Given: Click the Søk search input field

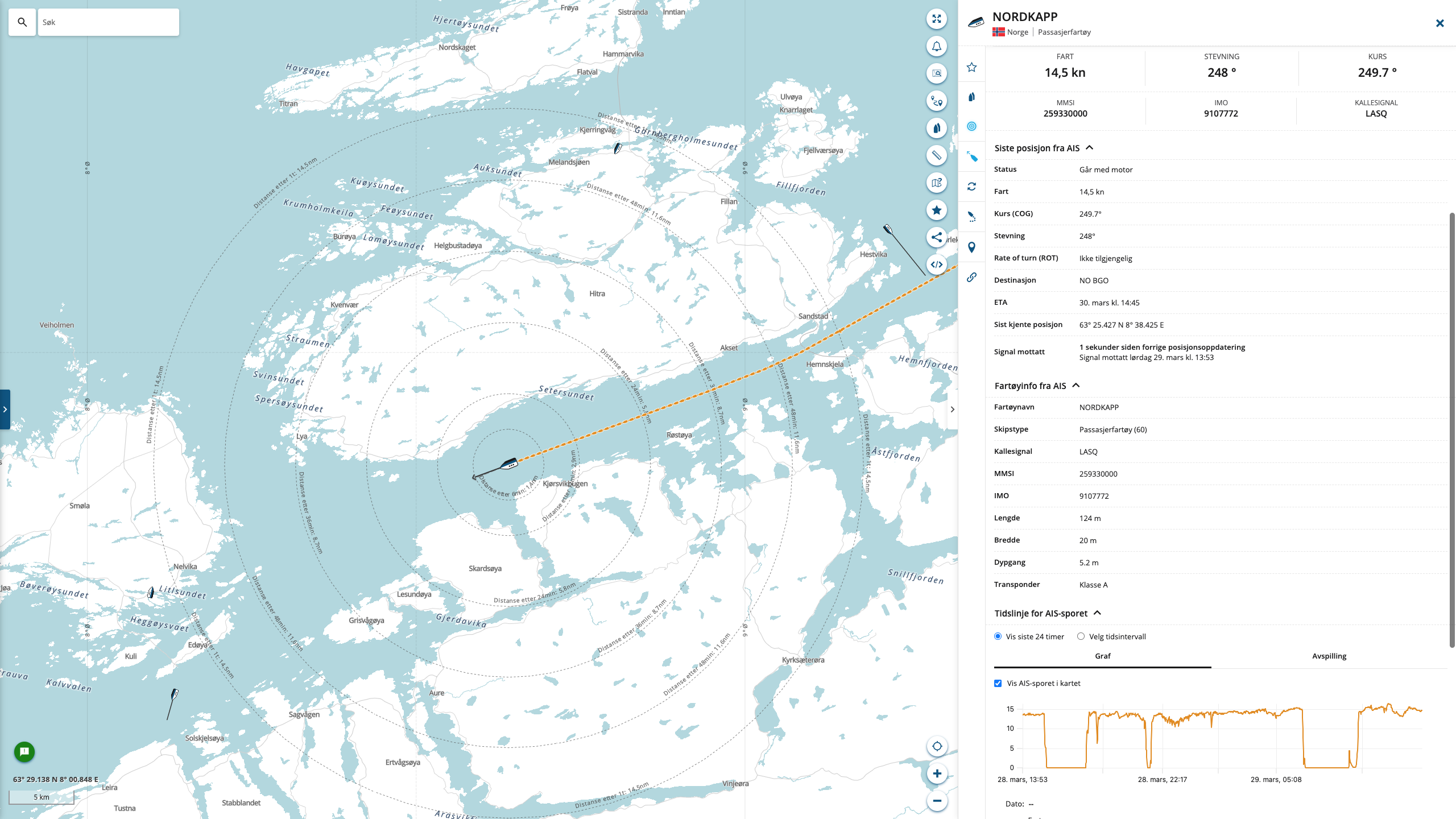Looking at the screenshot, I should click(108, 22).
